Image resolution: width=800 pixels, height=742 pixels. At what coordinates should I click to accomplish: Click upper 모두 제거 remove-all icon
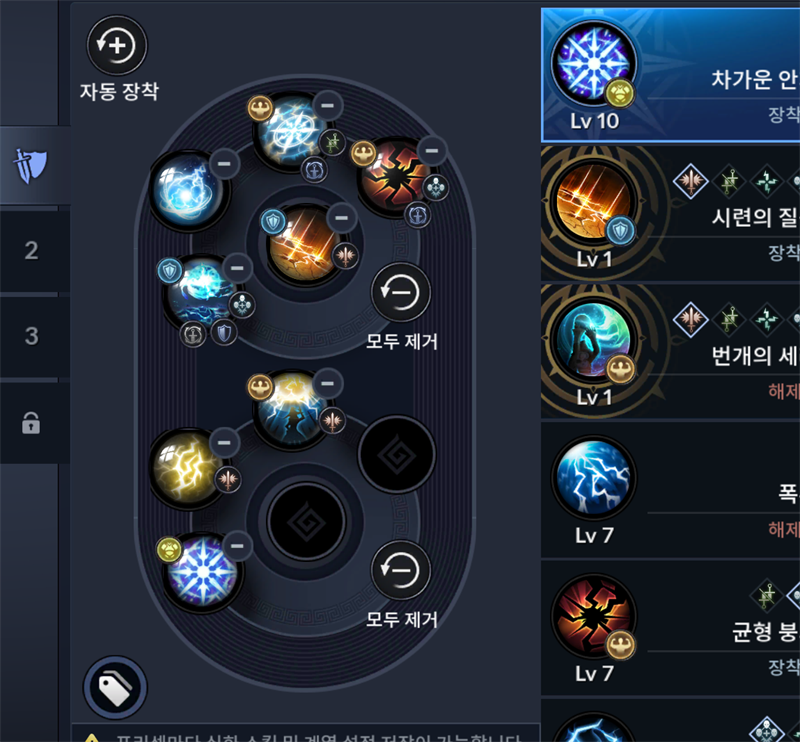pos(401,292)
